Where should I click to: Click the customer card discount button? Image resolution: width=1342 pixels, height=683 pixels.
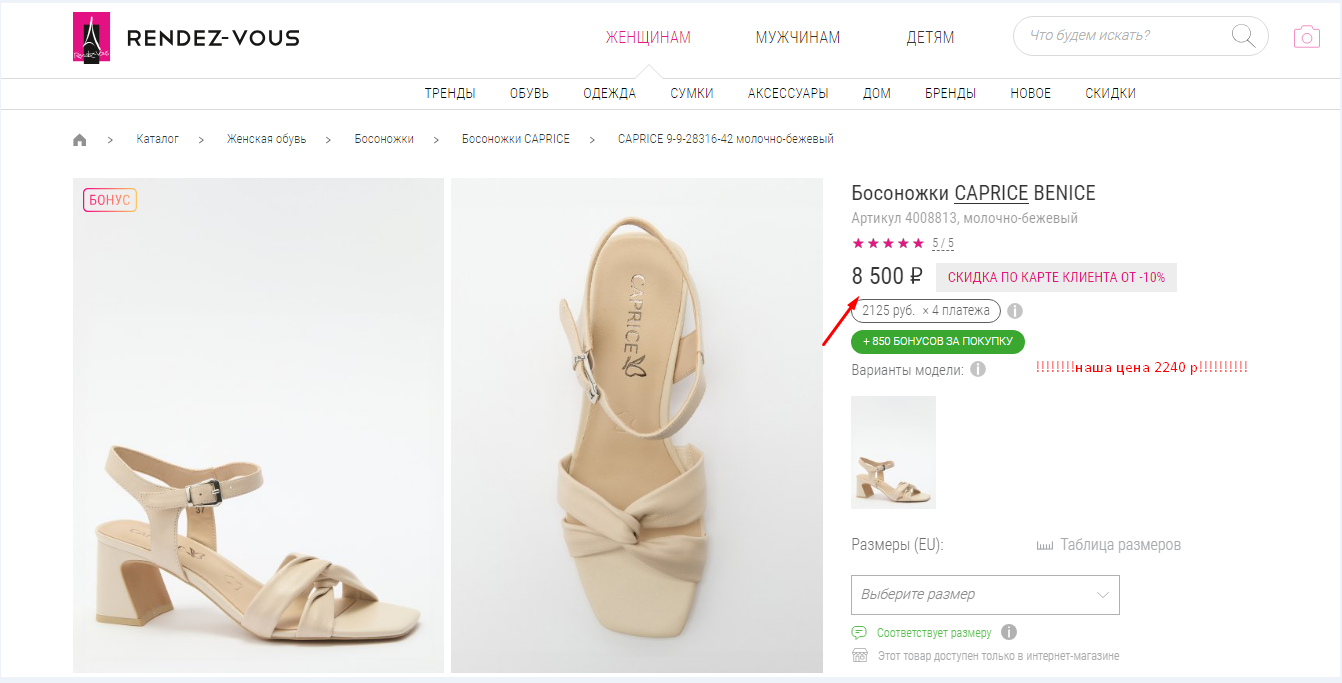[1056, 277]
